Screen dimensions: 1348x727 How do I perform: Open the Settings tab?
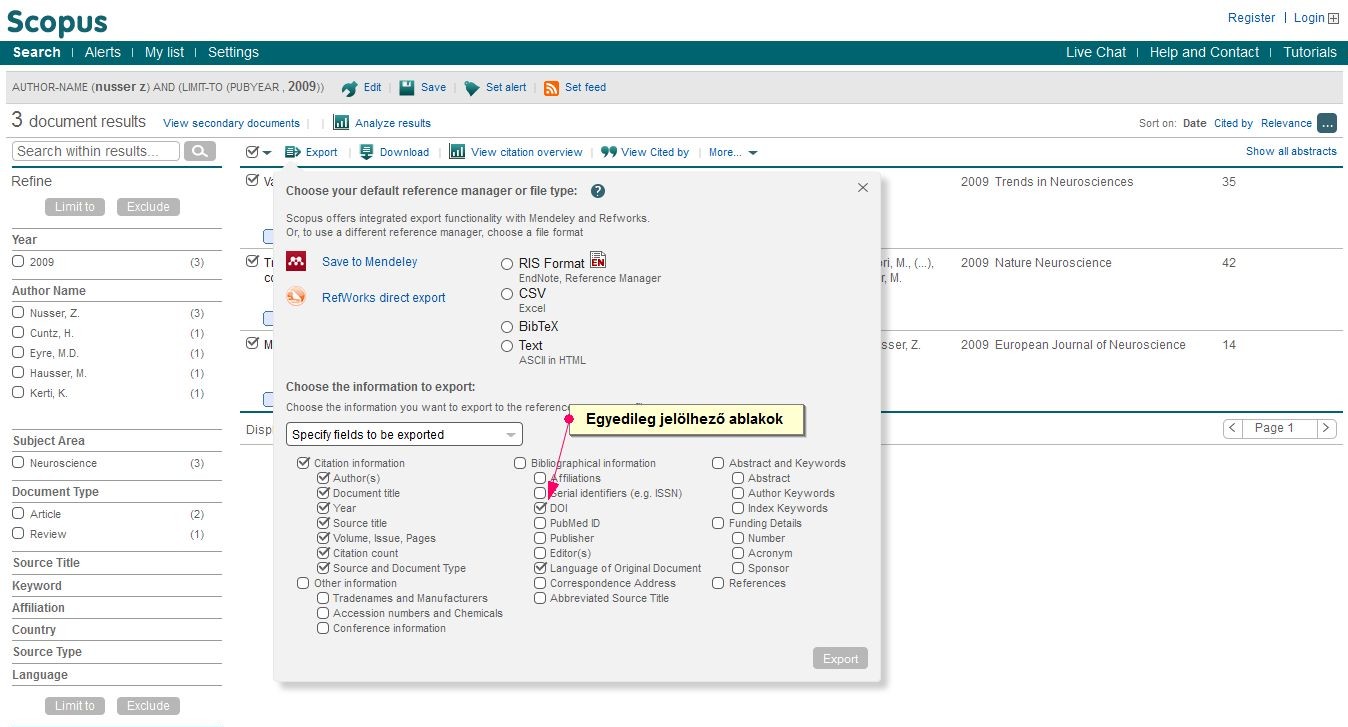[233, 52]
